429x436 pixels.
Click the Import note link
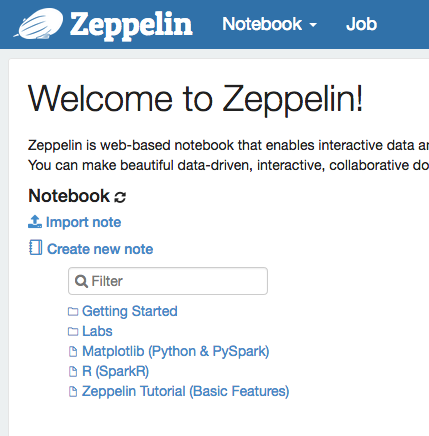[x=83, y=222]
